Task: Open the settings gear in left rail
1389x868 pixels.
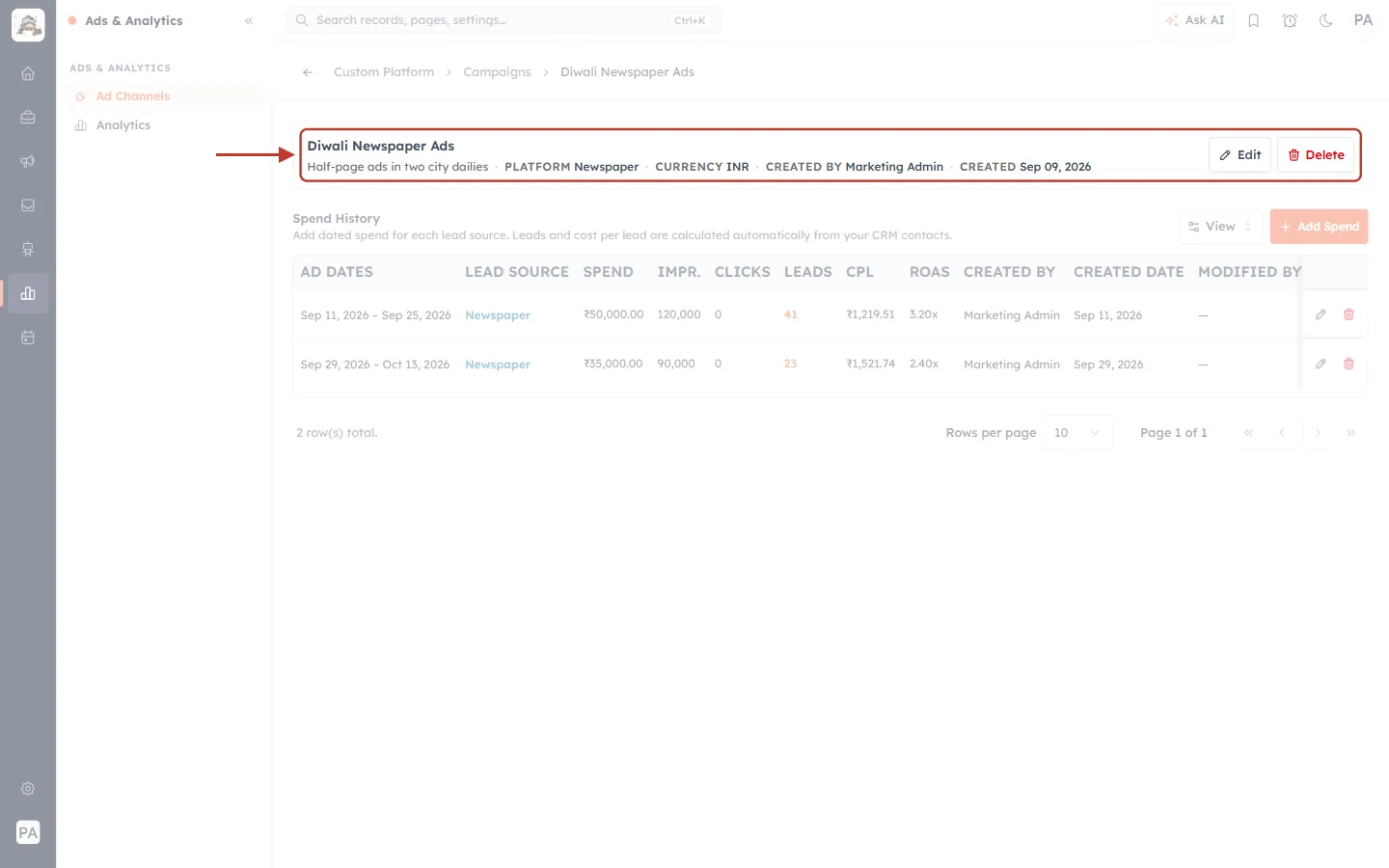Action: tap(28, 789)
